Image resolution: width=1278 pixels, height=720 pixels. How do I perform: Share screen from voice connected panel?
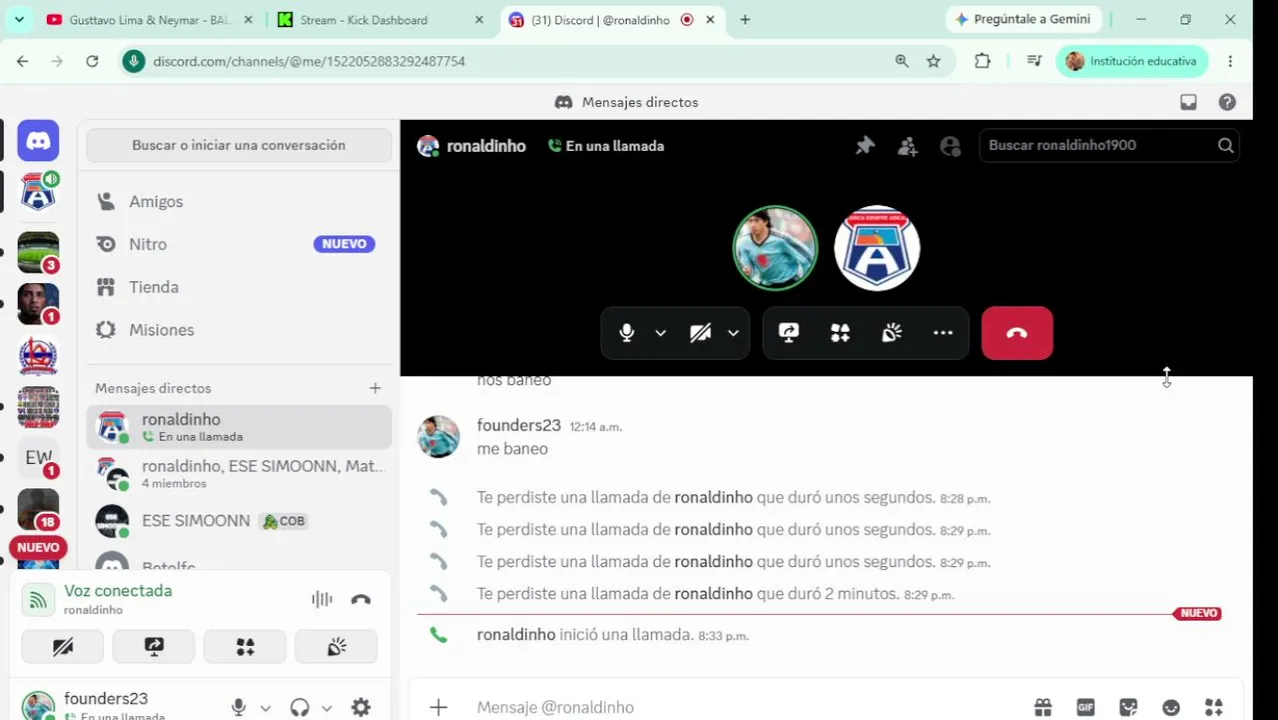click(154, 647)
